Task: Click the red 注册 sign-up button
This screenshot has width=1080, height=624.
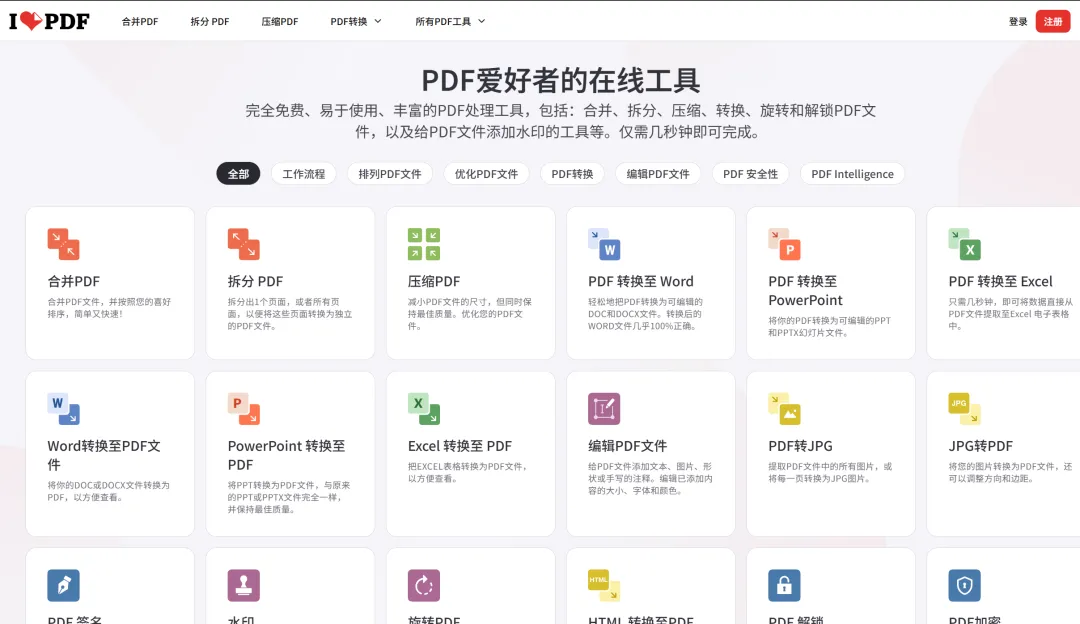Action: [x=1053, y=21]
